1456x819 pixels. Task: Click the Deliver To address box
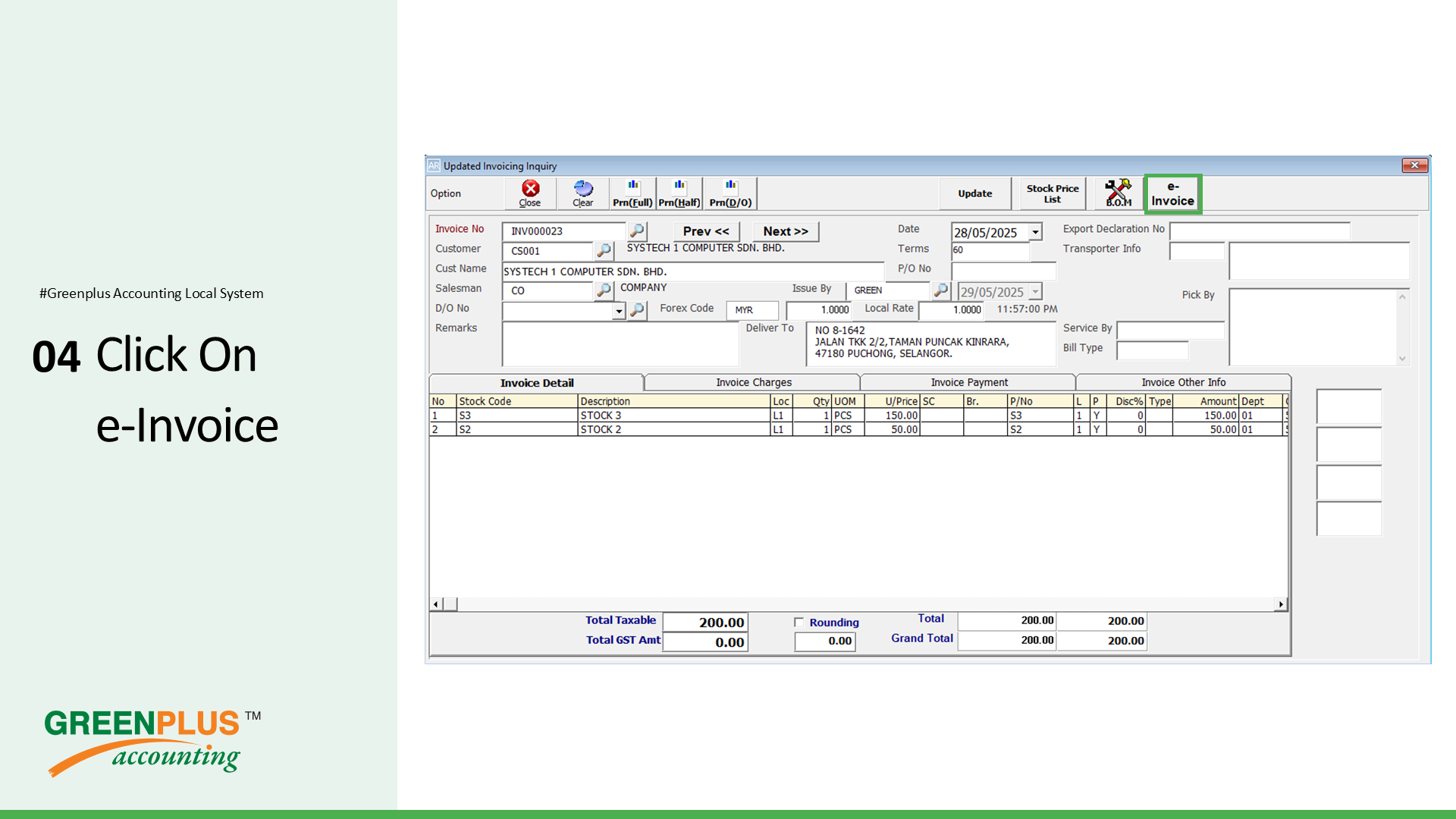(930, 343)
